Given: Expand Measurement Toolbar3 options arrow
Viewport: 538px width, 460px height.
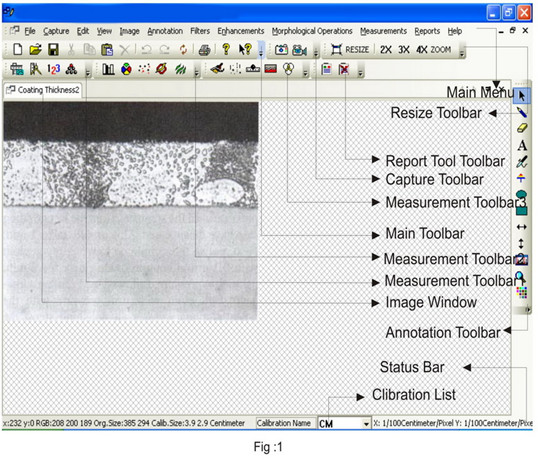Looking at the screenshot, I should (305, 71).
